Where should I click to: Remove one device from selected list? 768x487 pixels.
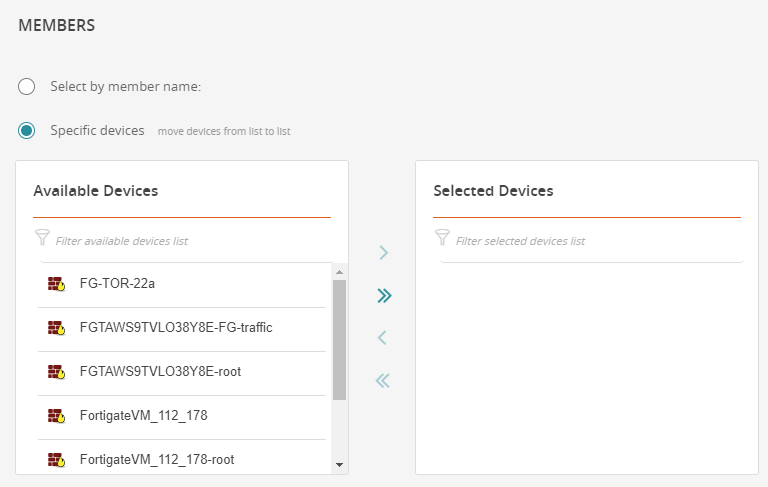382,338
